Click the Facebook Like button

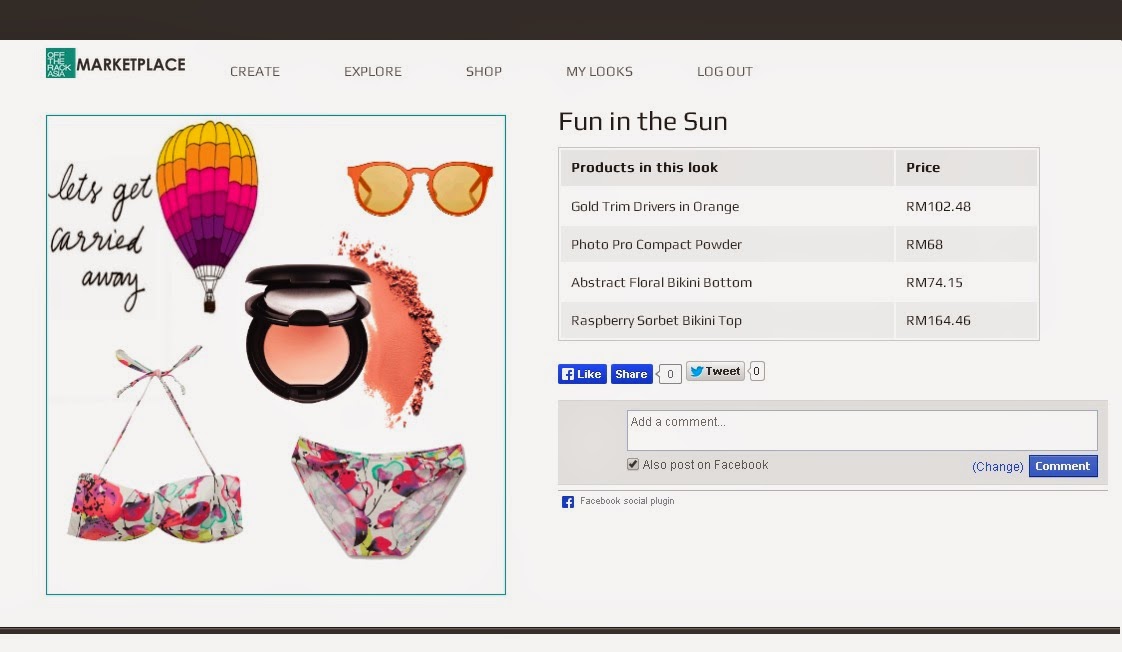click(582, 374)
